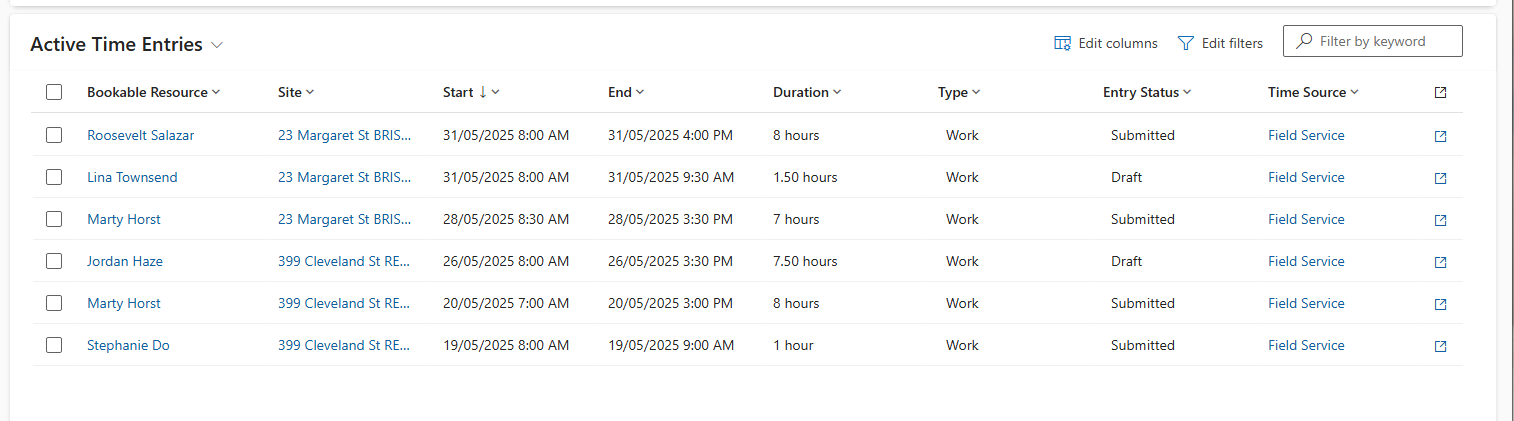Click the Edit columns icon

(1063, 43)
